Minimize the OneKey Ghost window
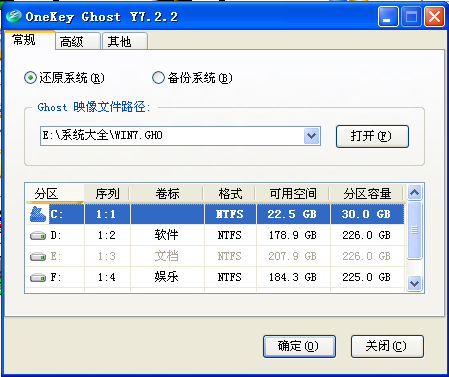 click(388, 17)
